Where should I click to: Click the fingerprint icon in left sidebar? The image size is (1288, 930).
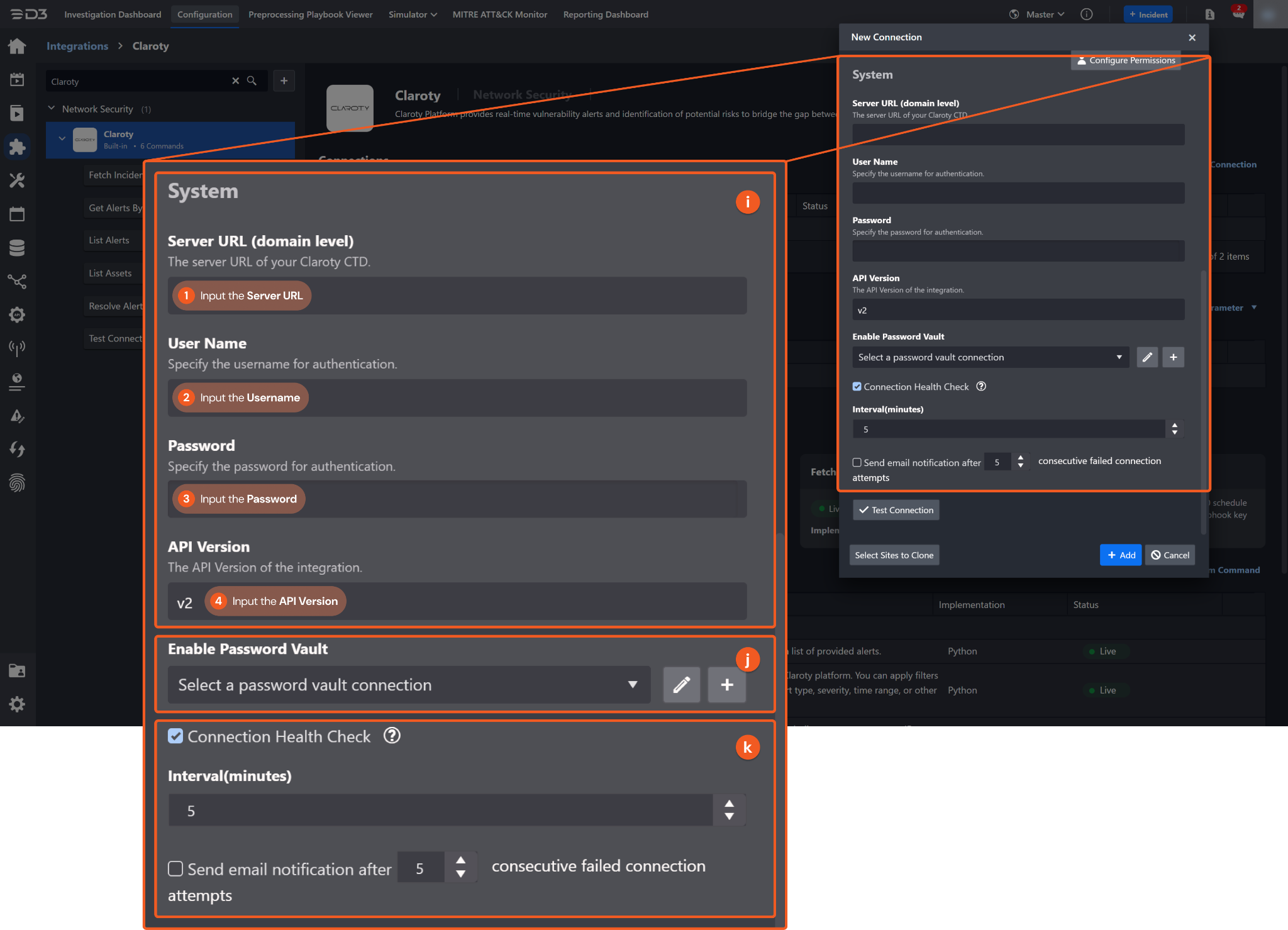point(17,483)
